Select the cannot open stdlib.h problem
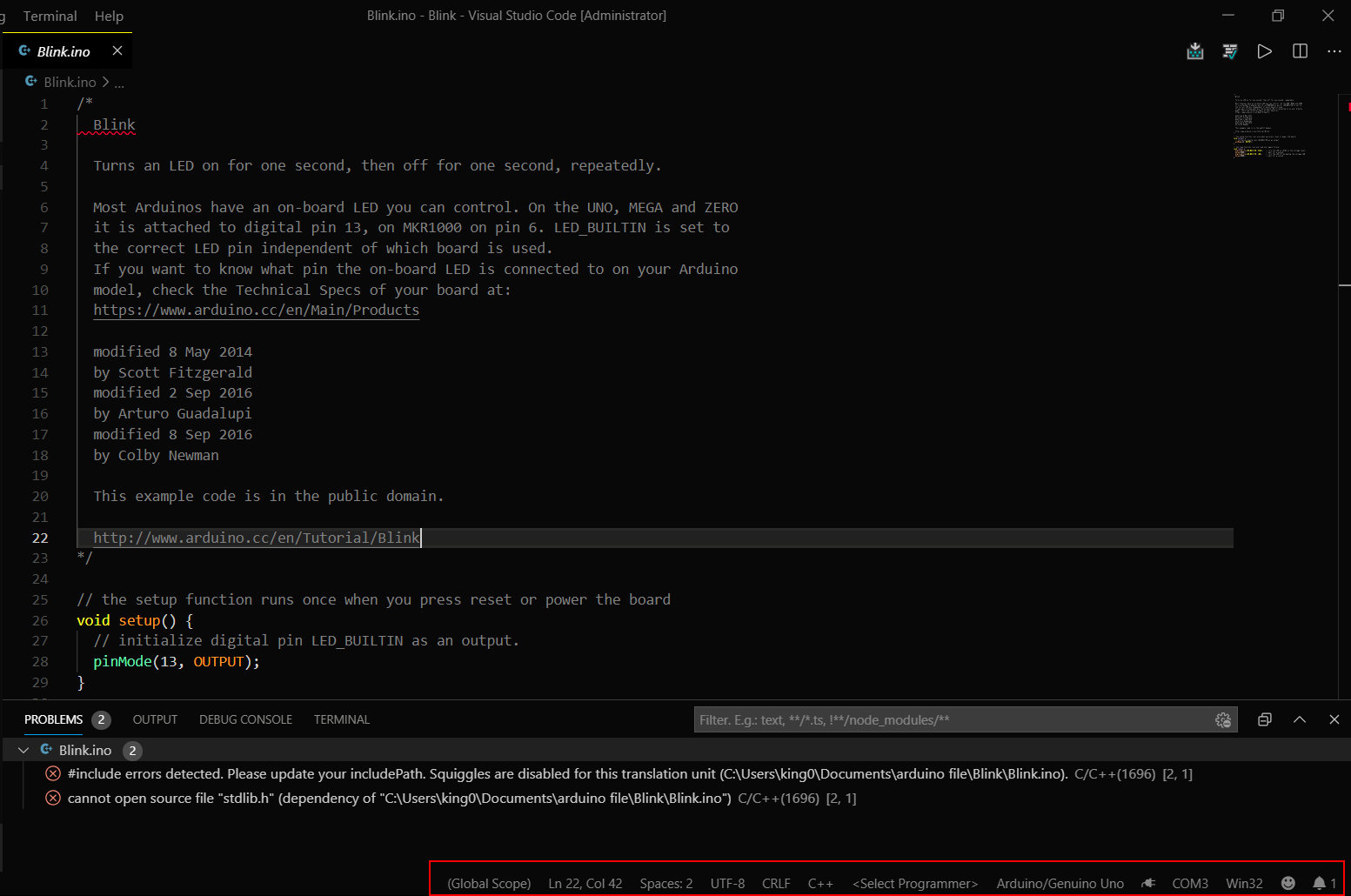1351x896 pixels. point(675,799)
